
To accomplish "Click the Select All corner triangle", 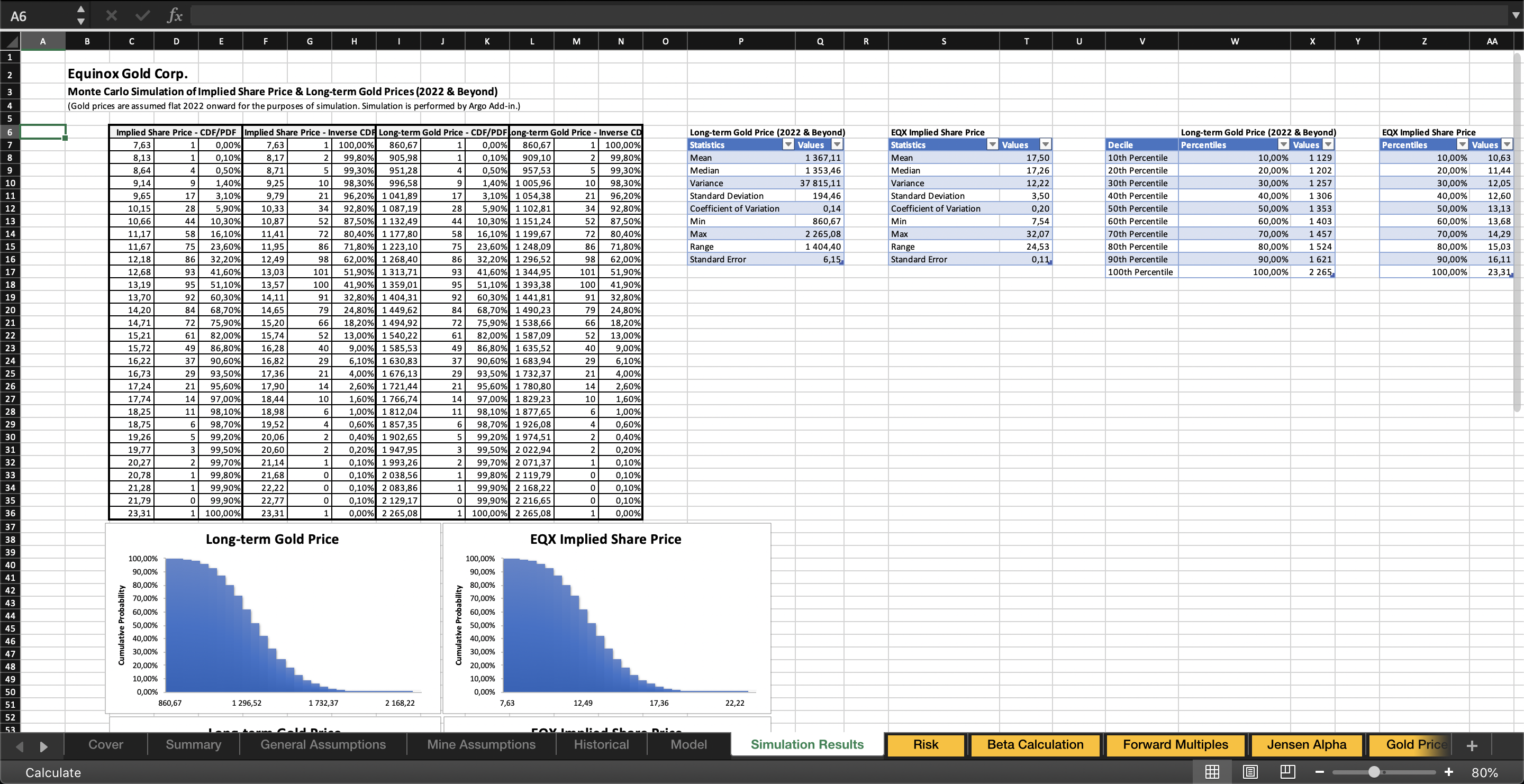I will (11, 41).
